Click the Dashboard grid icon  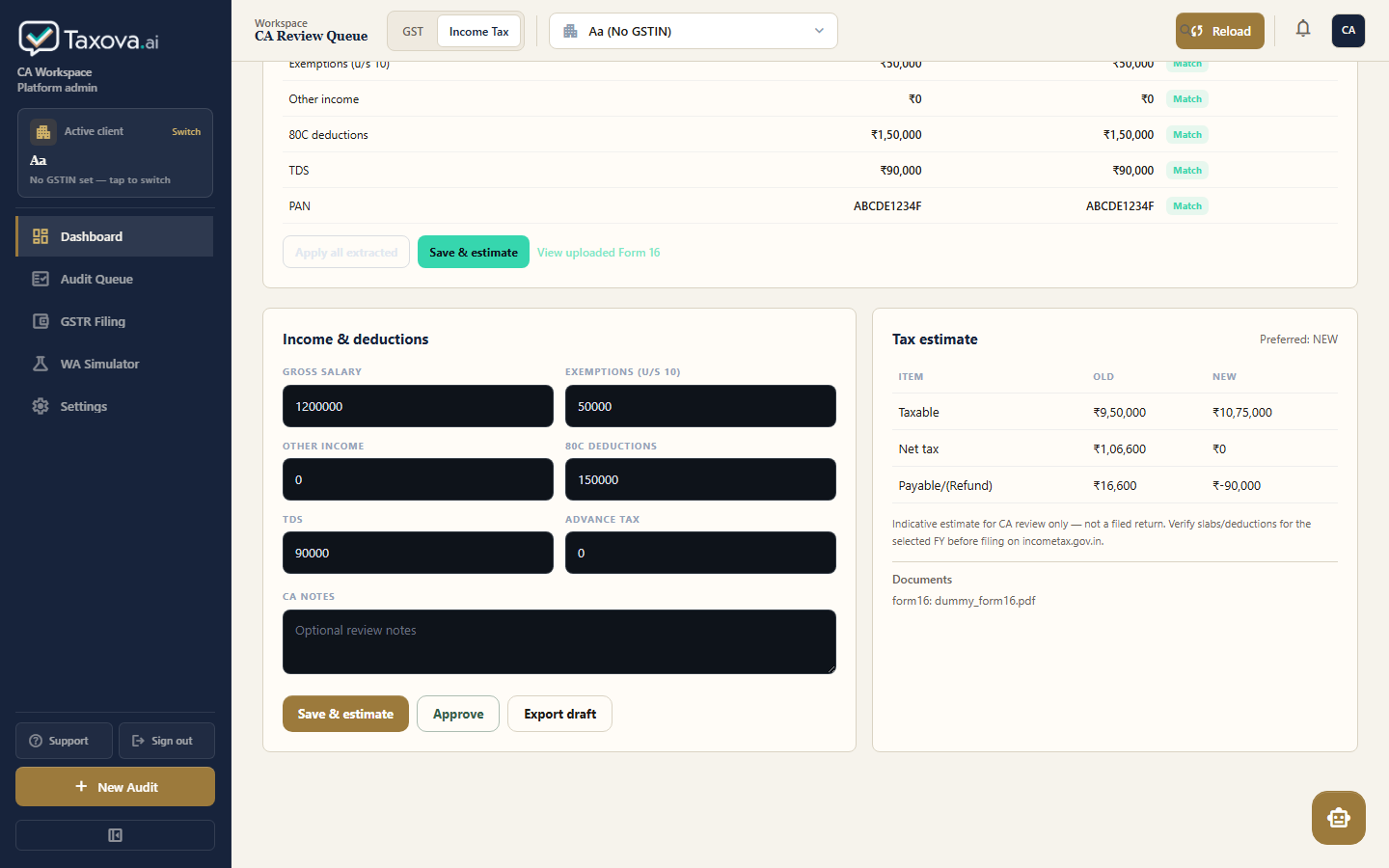[x=41, y=236]
